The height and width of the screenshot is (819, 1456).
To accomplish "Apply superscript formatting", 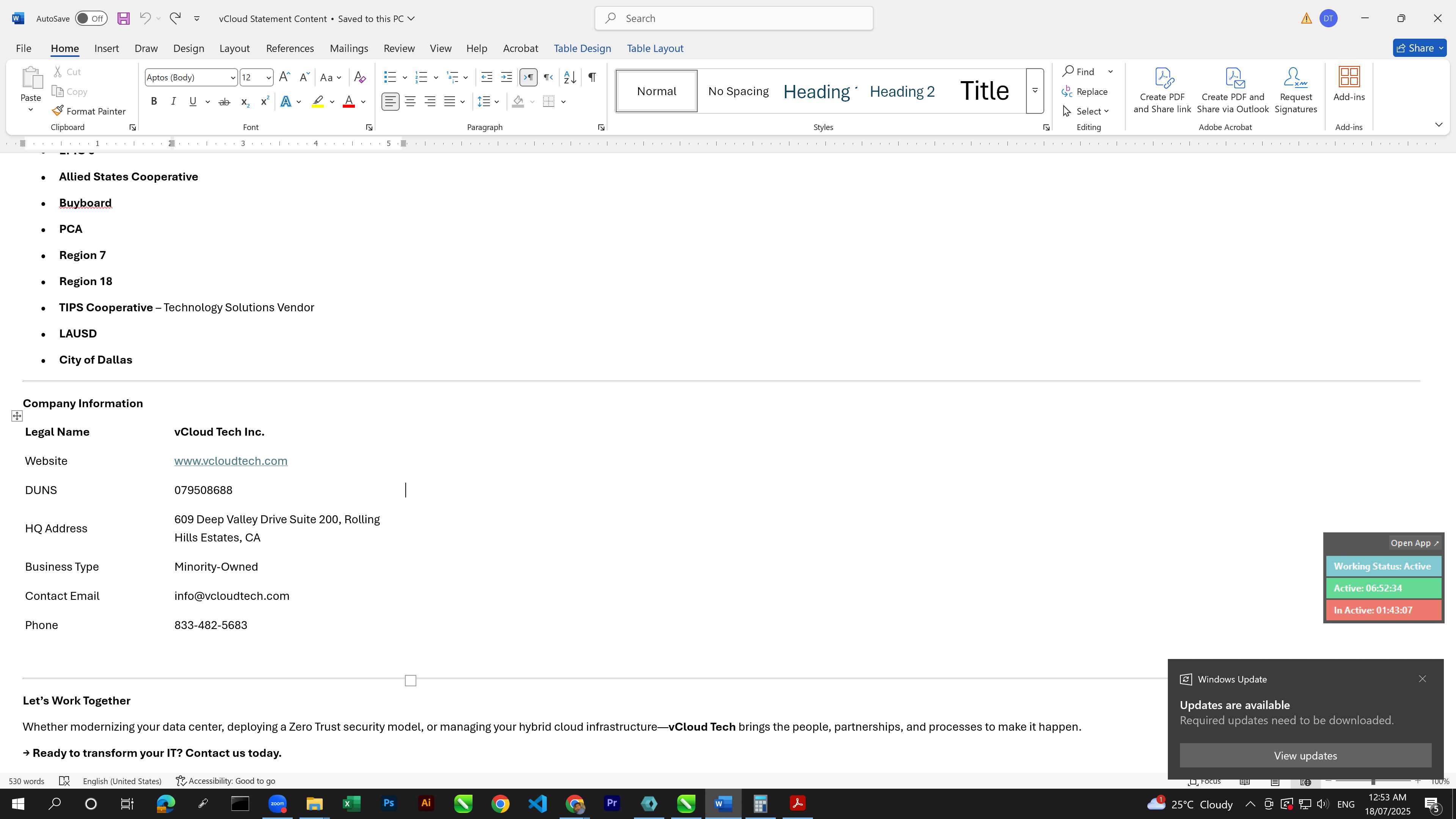I will pos(265,102).
